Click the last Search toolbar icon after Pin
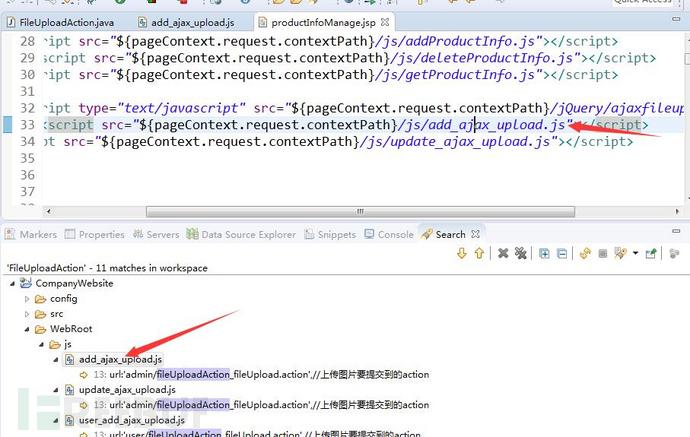Screen dimensions: 690x437 (x=674, y=253)
